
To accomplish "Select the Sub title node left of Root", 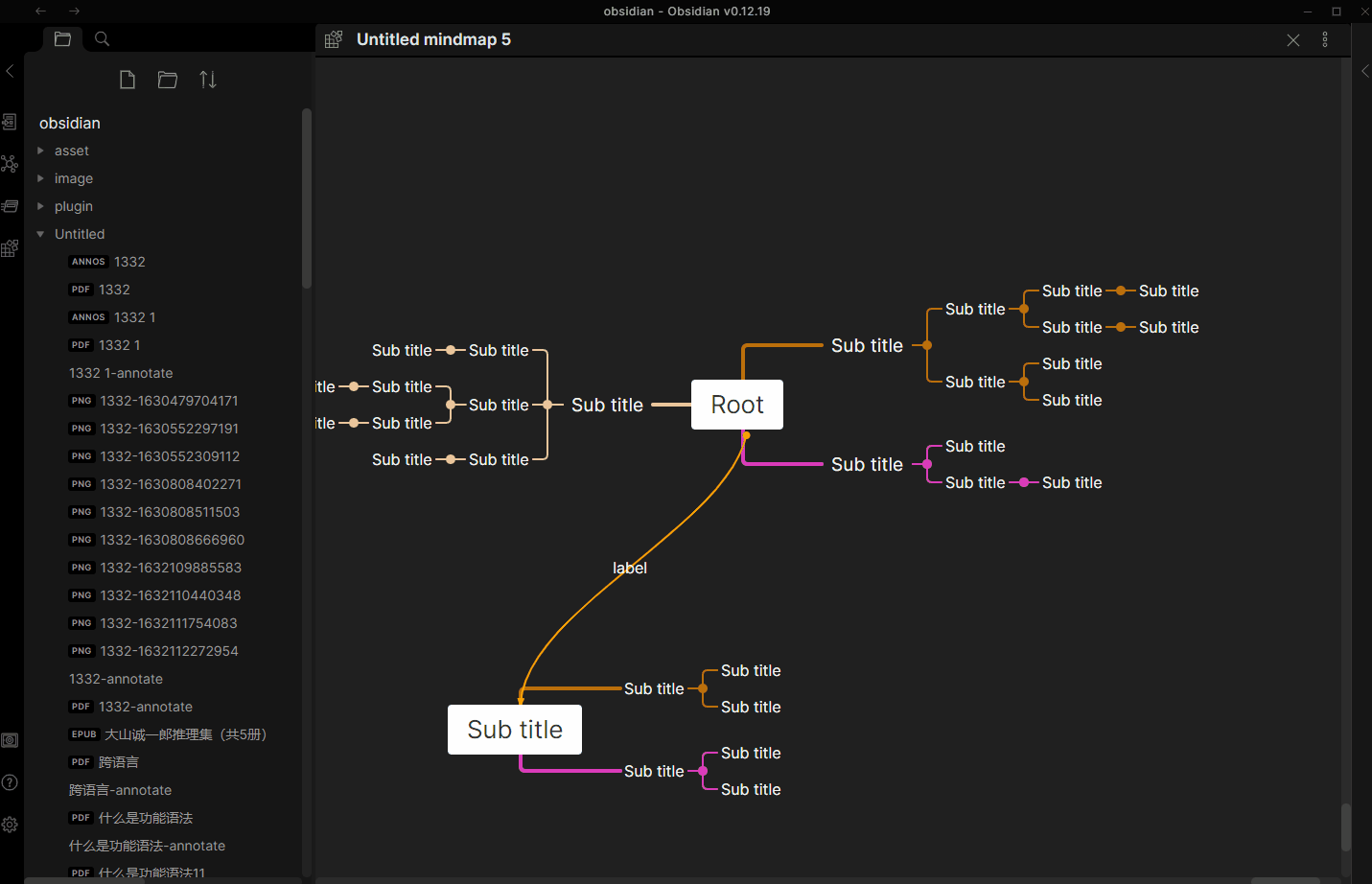I will [x=607, y=405].
